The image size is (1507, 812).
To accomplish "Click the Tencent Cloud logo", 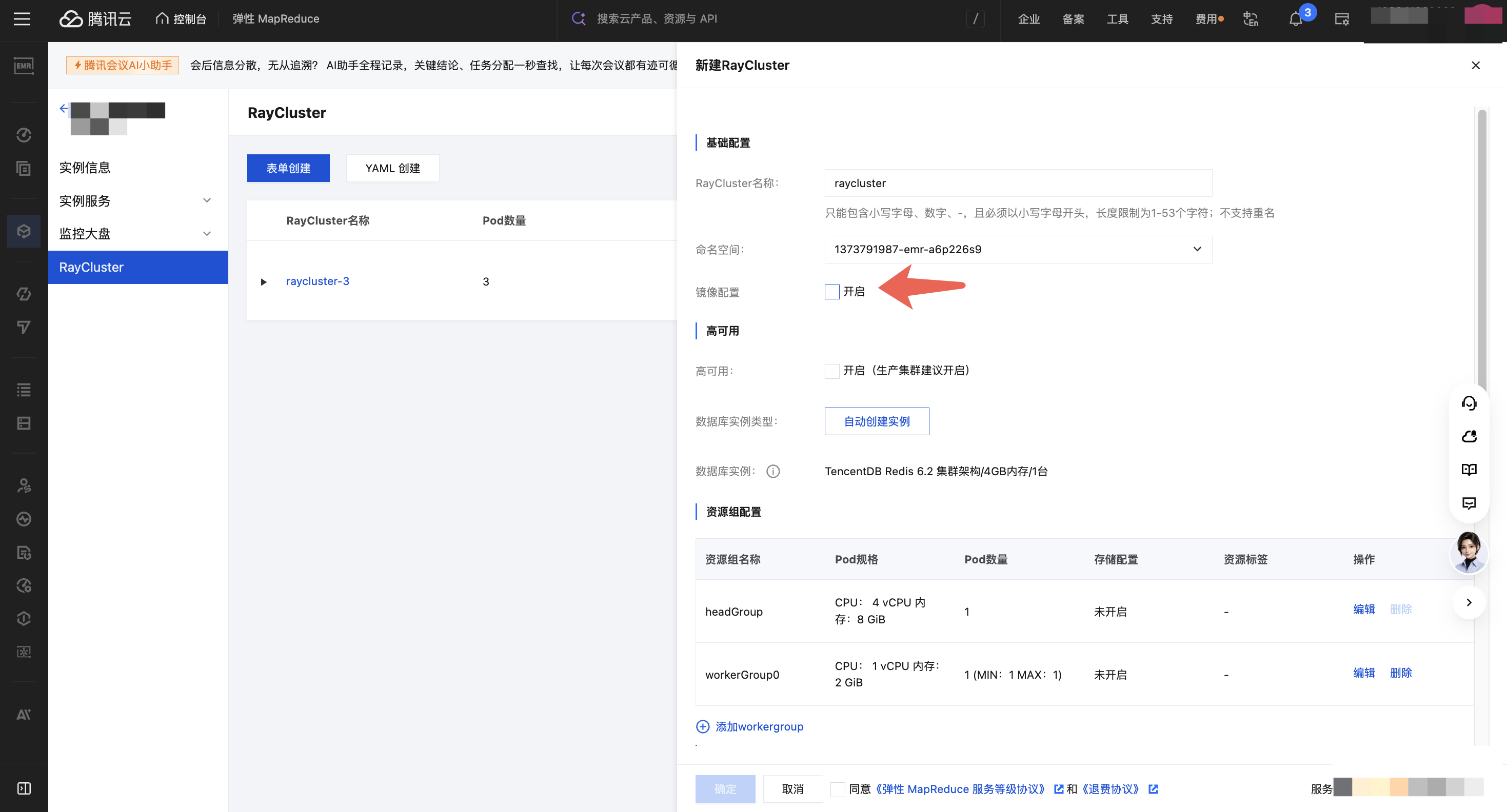I will coord(95,18).
